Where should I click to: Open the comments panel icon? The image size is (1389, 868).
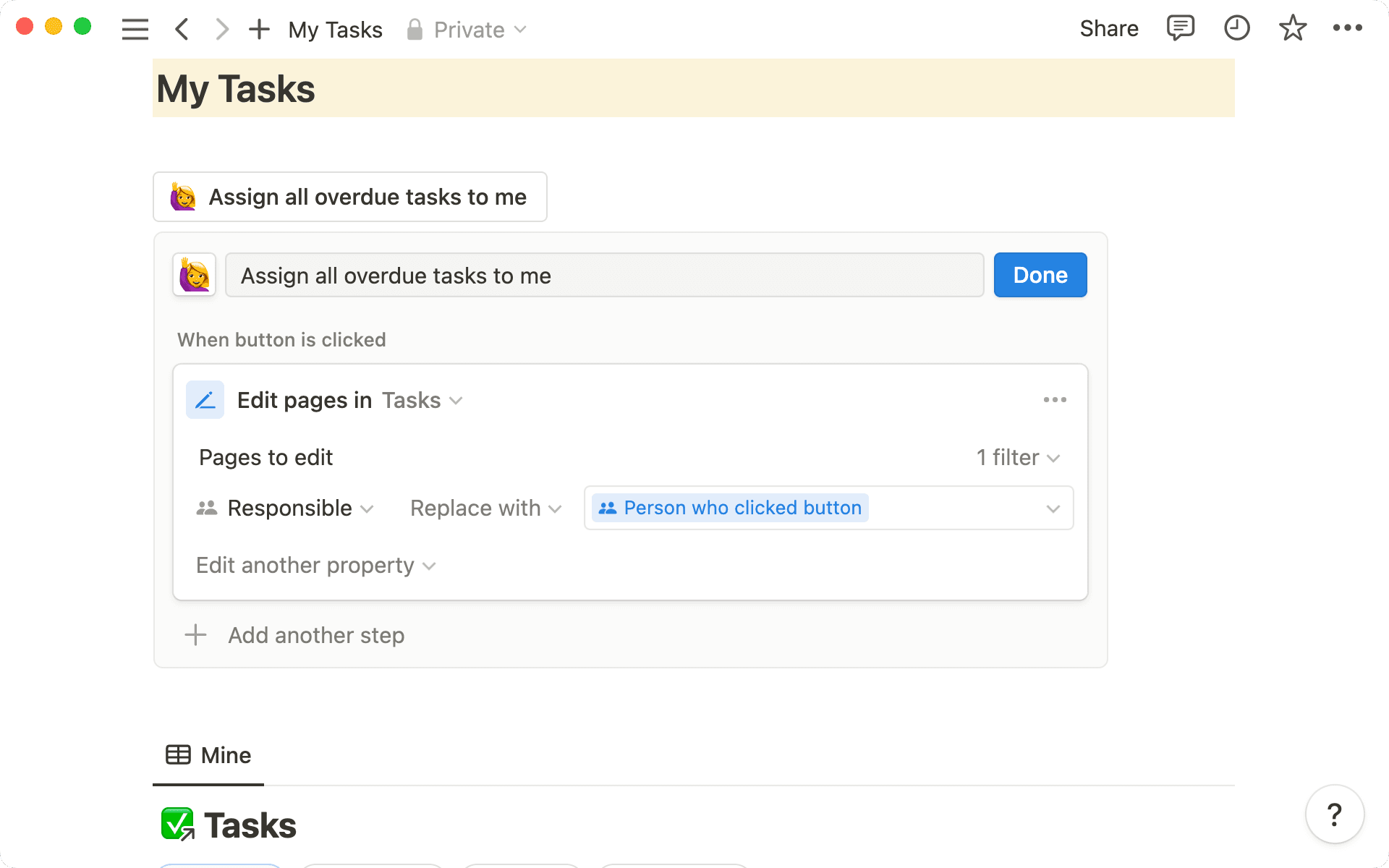click(1179, 27)
